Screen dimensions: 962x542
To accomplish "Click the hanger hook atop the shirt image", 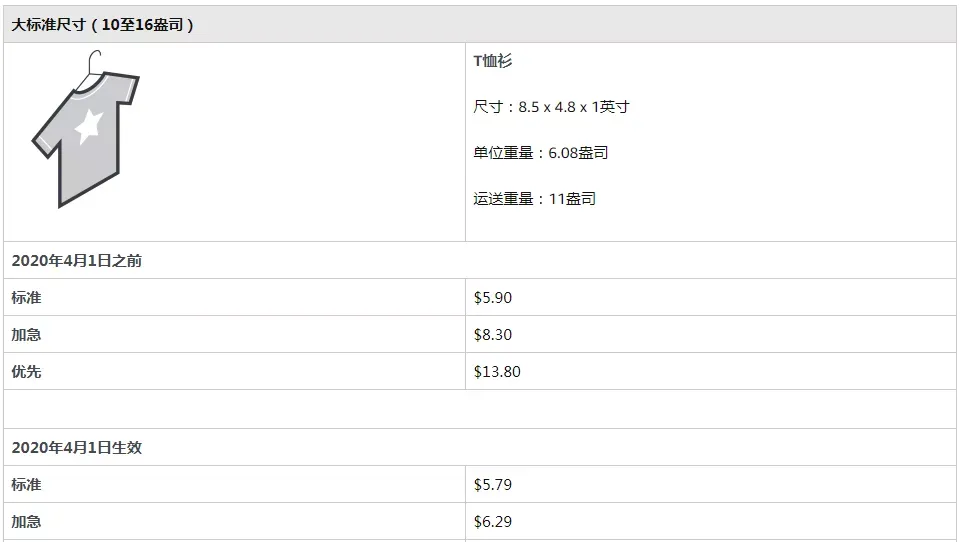I will (94, 62).
